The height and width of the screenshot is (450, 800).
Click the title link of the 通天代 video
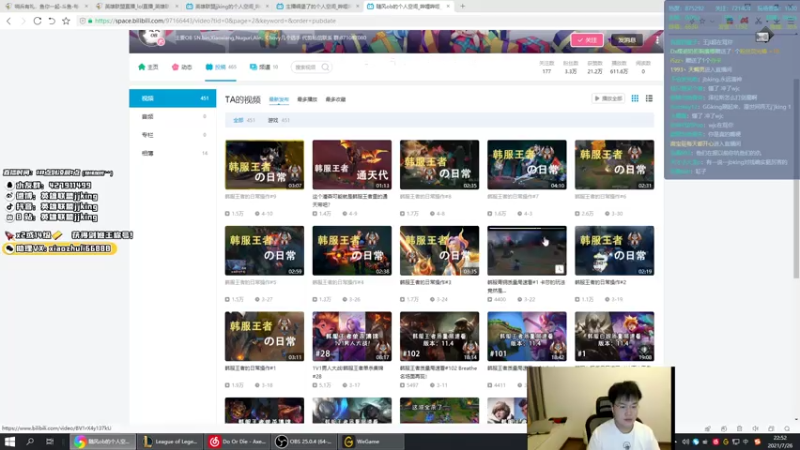pos(352,200)
